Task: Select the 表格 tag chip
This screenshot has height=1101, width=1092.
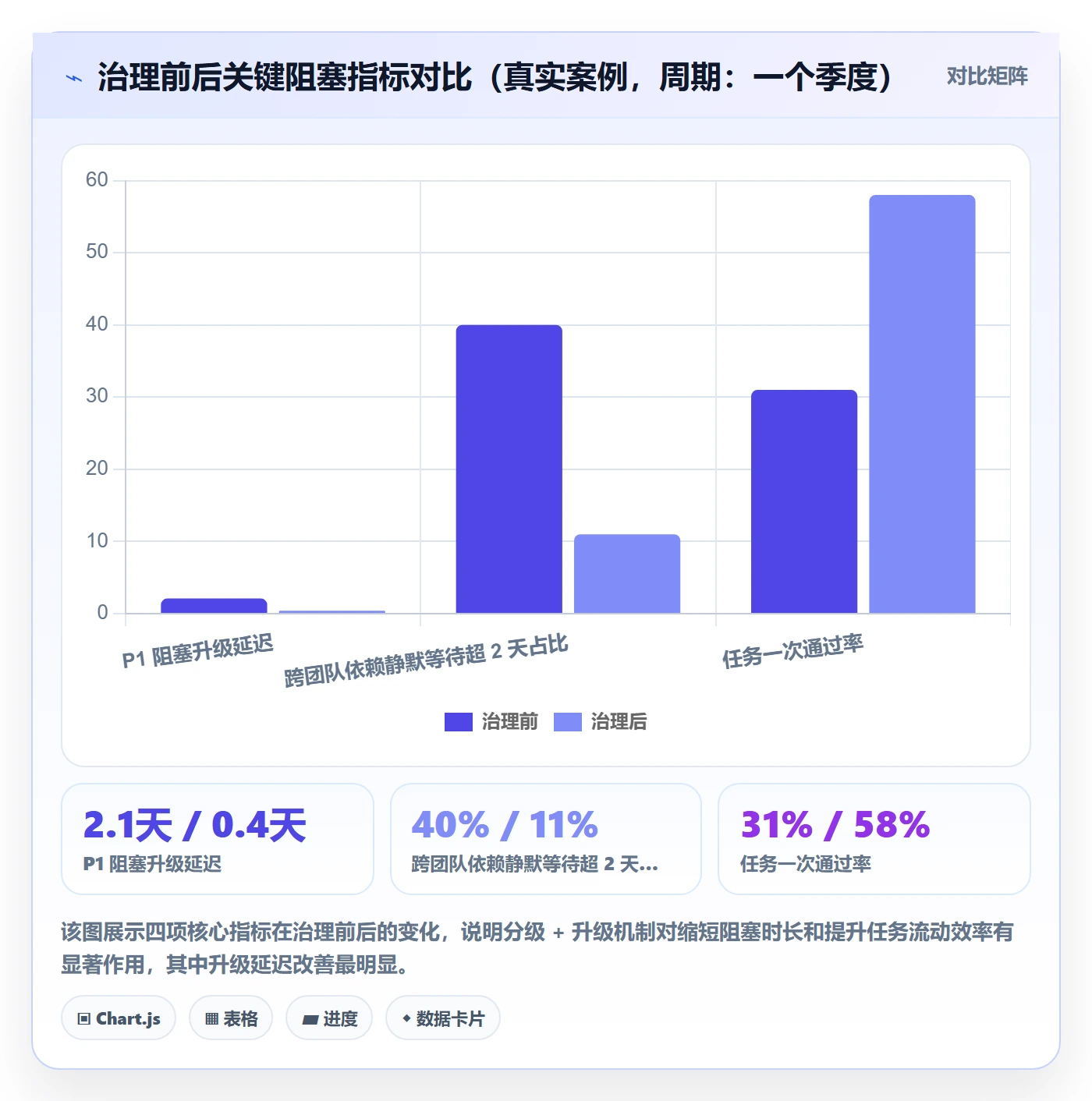Action: point(231,1018)
